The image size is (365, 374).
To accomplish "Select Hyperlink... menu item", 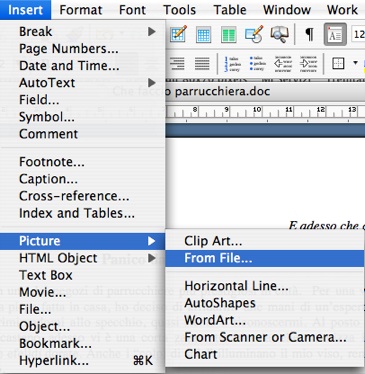I will (83, 361).
